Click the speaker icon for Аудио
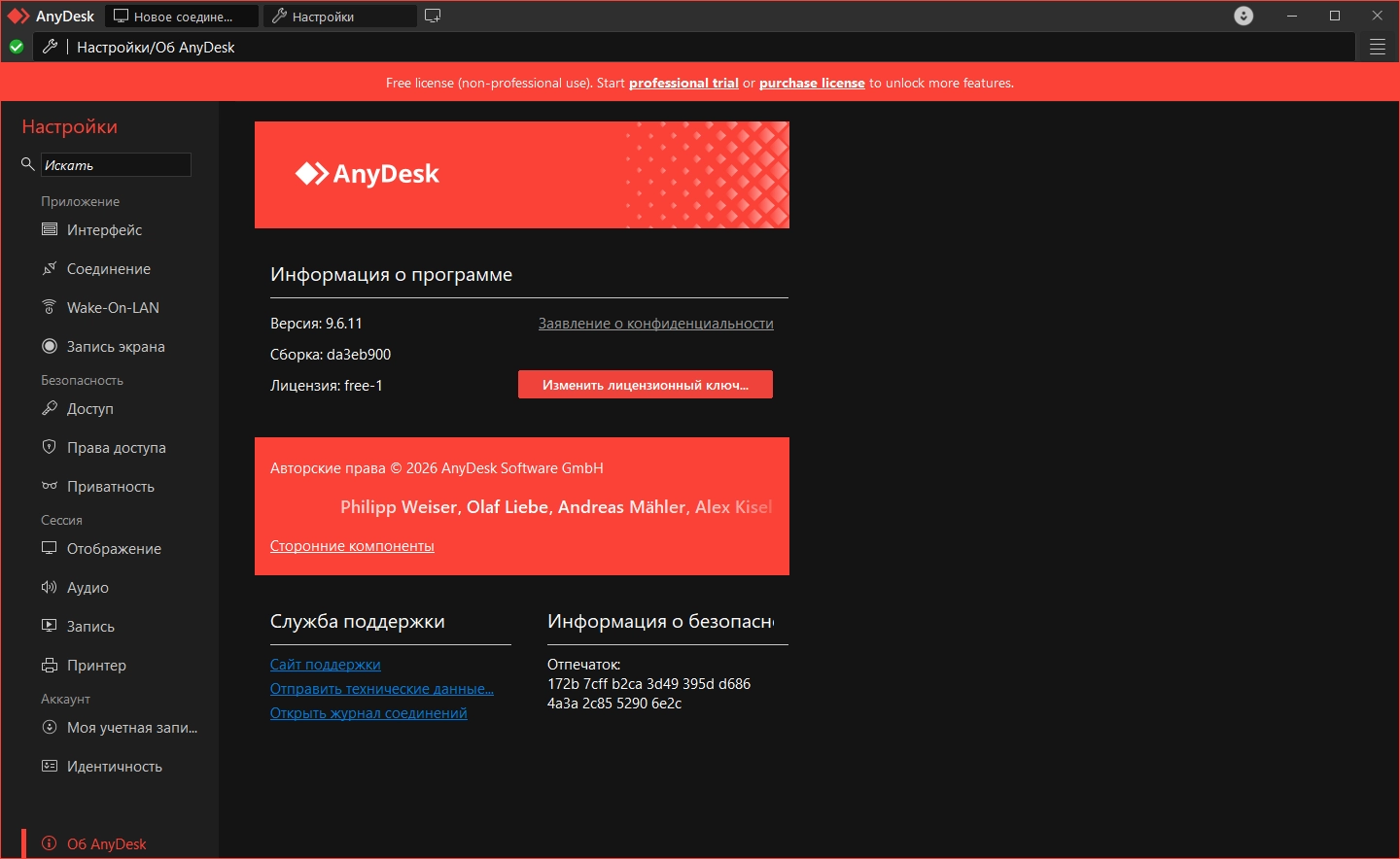This screenshot has width=1400, height=859. point(50,587)
